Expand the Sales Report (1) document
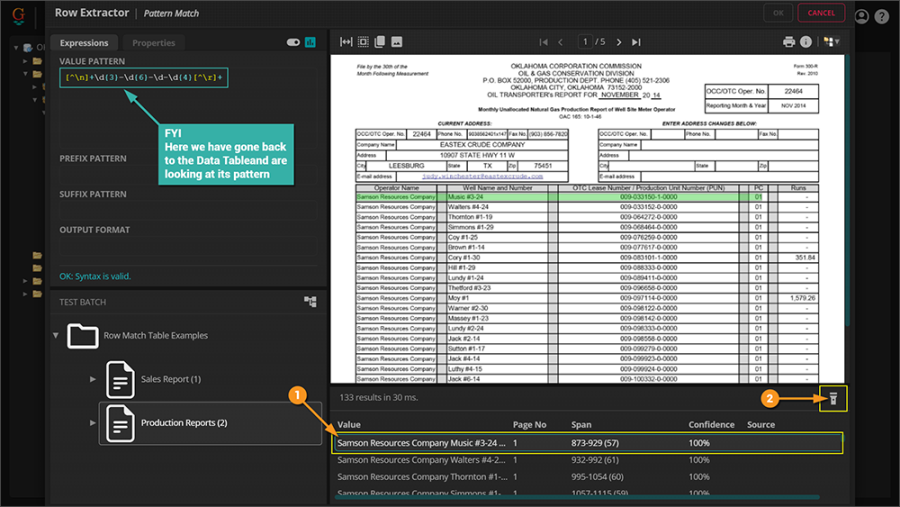900x507 pixels. pos(93,379)
